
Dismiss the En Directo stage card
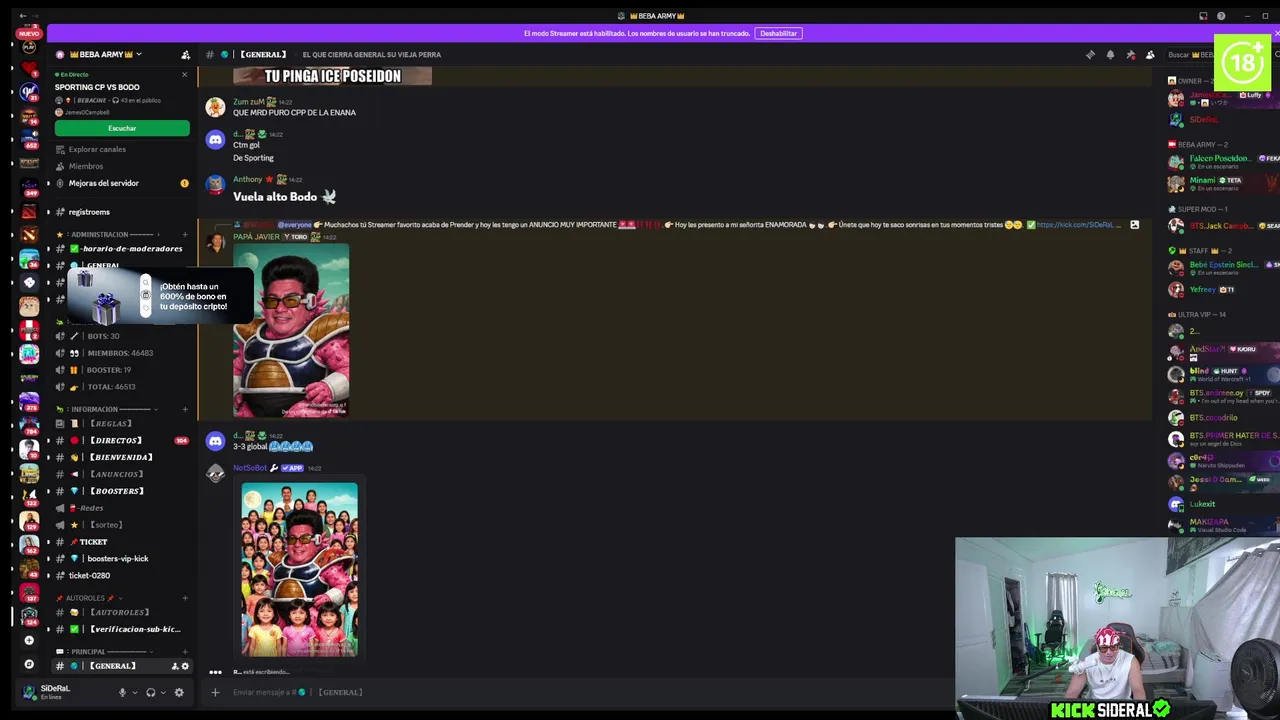point(184,75)
